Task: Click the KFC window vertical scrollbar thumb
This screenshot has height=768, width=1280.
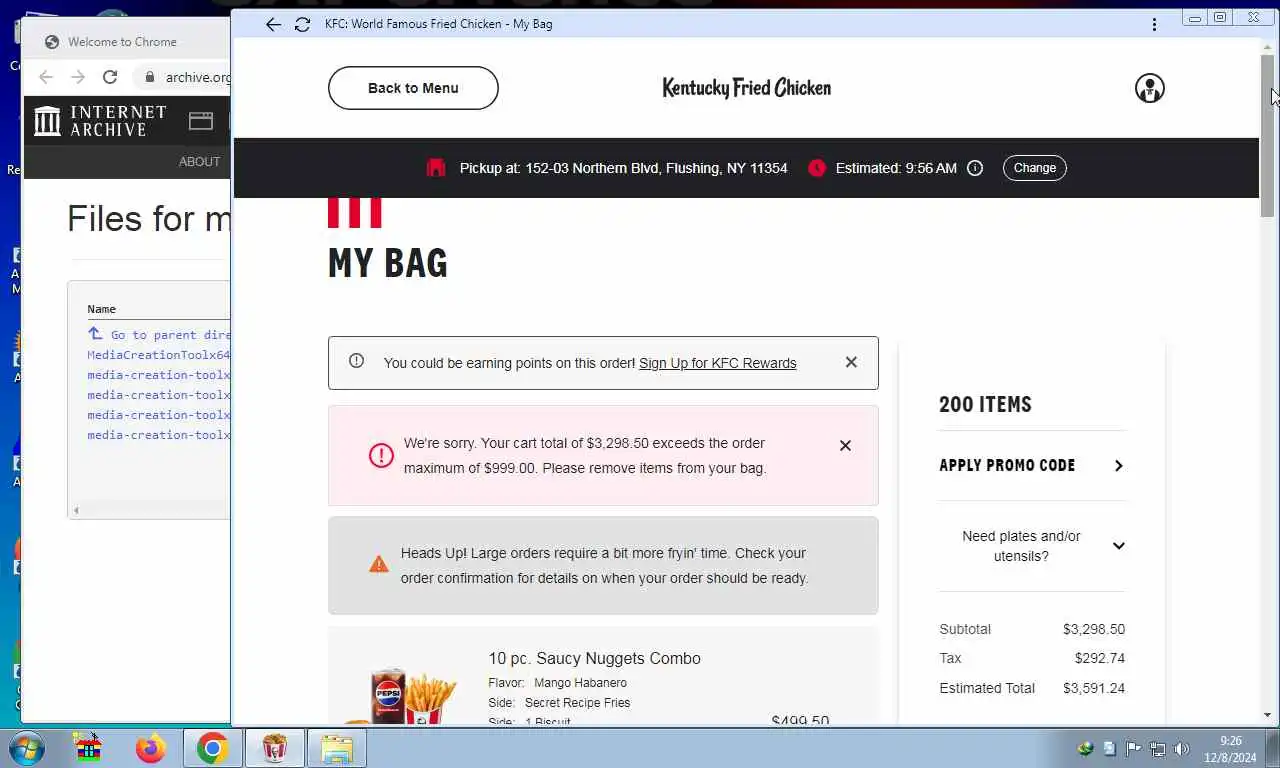Action: (1268, 135)
